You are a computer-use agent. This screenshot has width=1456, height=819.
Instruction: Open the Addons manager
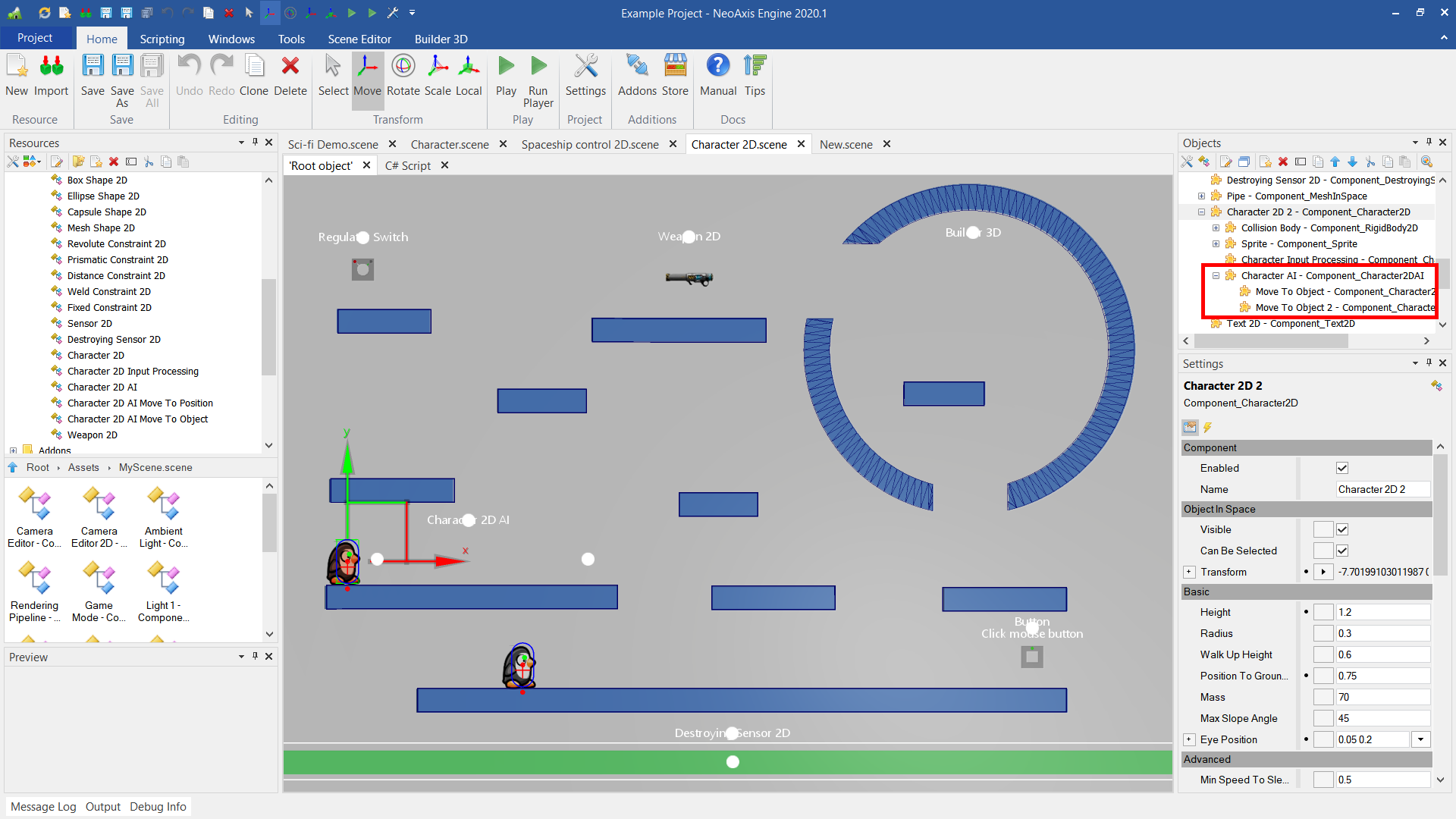[x=637, y=76]
